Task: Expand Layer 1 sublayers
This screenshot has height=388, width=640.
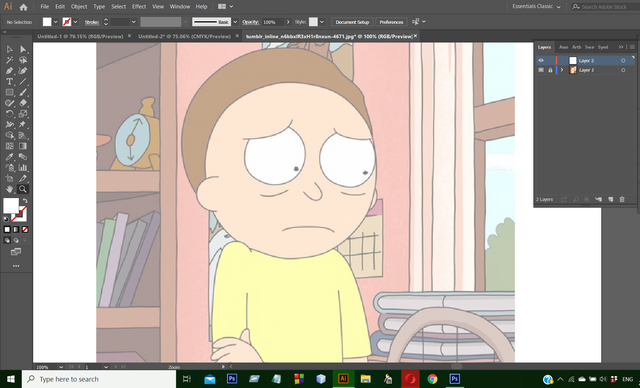Action: (x=562, y=70)
